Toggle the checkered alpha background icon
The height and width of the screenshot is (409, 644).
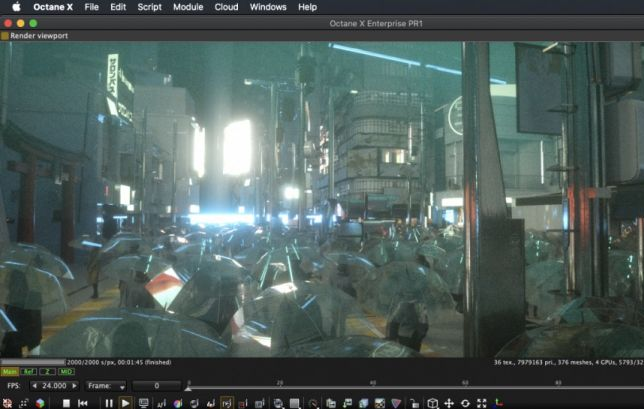pyautogui.click(x=380, y=403)
